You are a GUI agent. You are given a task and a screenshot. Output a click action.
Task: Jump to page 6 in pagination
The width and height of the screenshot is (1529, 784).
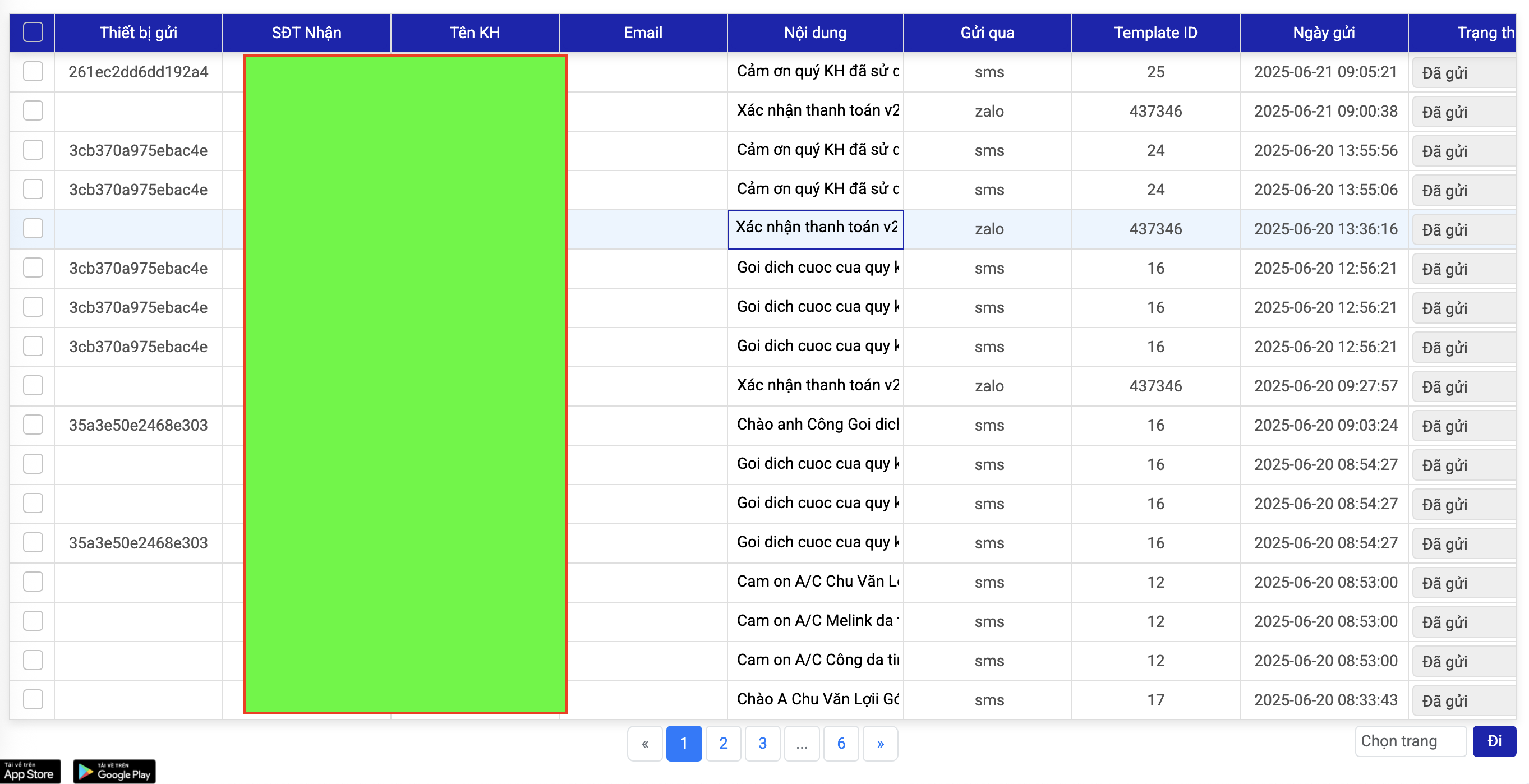tap(840, 743)
